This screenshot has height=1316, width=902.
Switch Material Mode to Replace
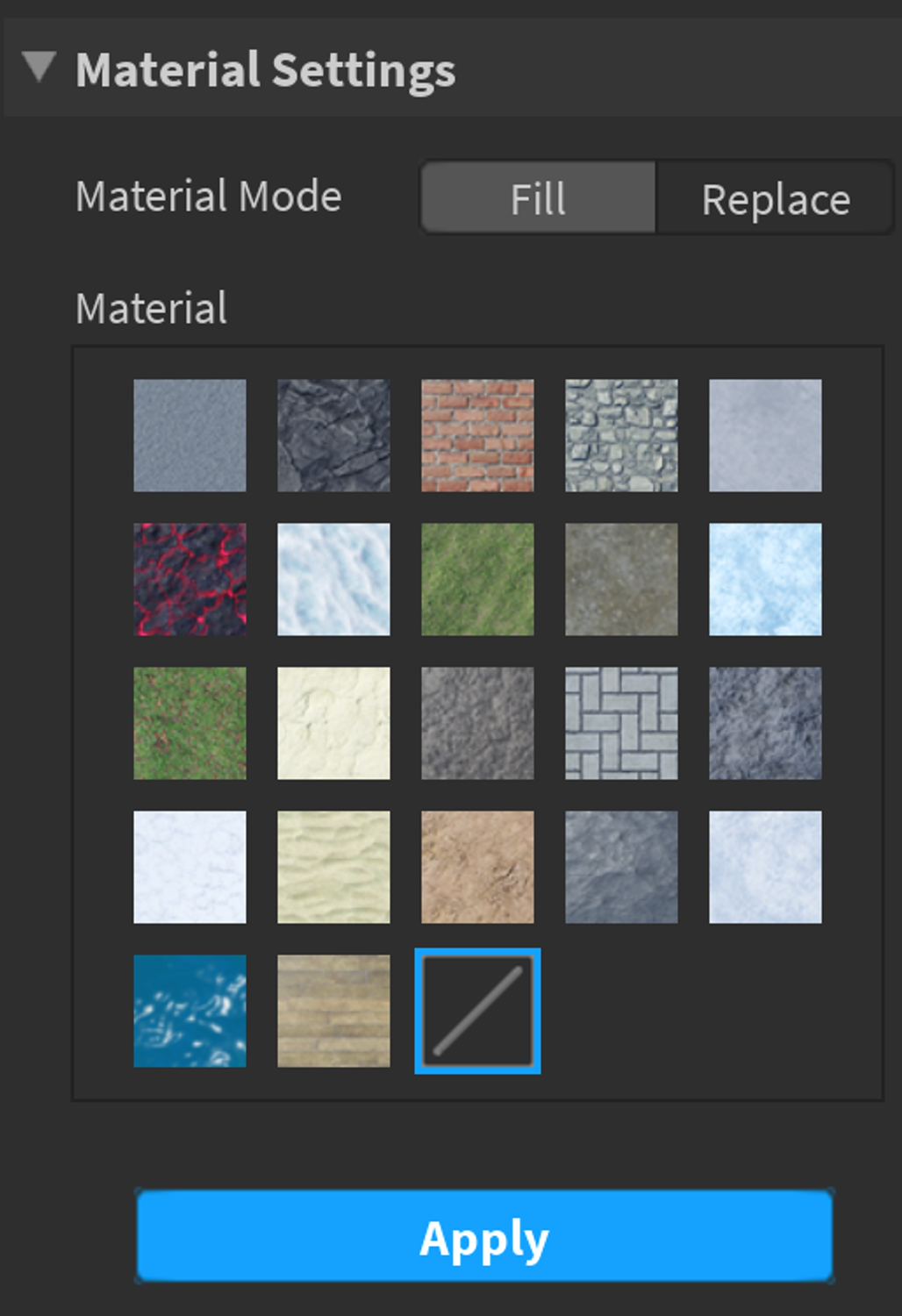(775, 197)
